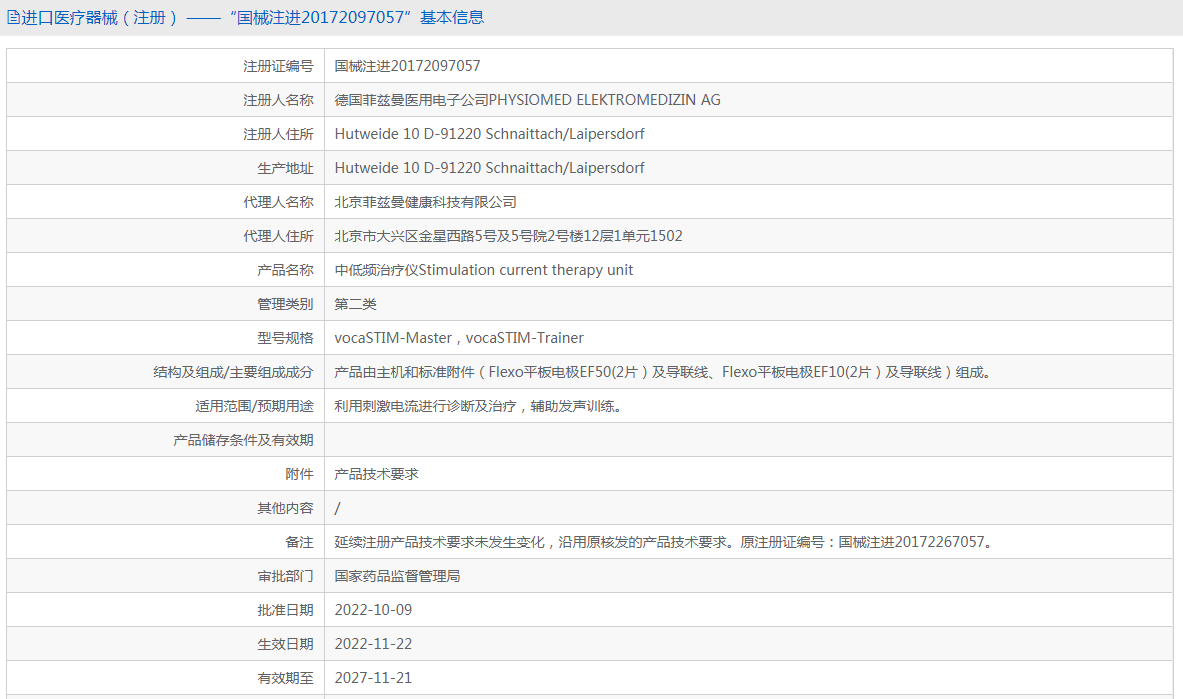Click the 管理类别 label
1183x699 pixels.
285,304
